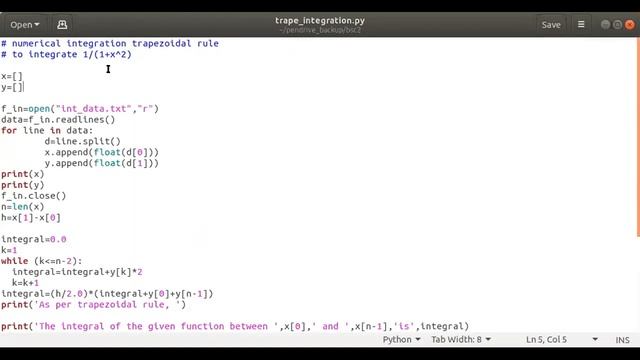Image resolution: width=640 pixels, height=360 pixels.
Task: Click the h=x[1]-x[0] line
Action: coord(31,218)
